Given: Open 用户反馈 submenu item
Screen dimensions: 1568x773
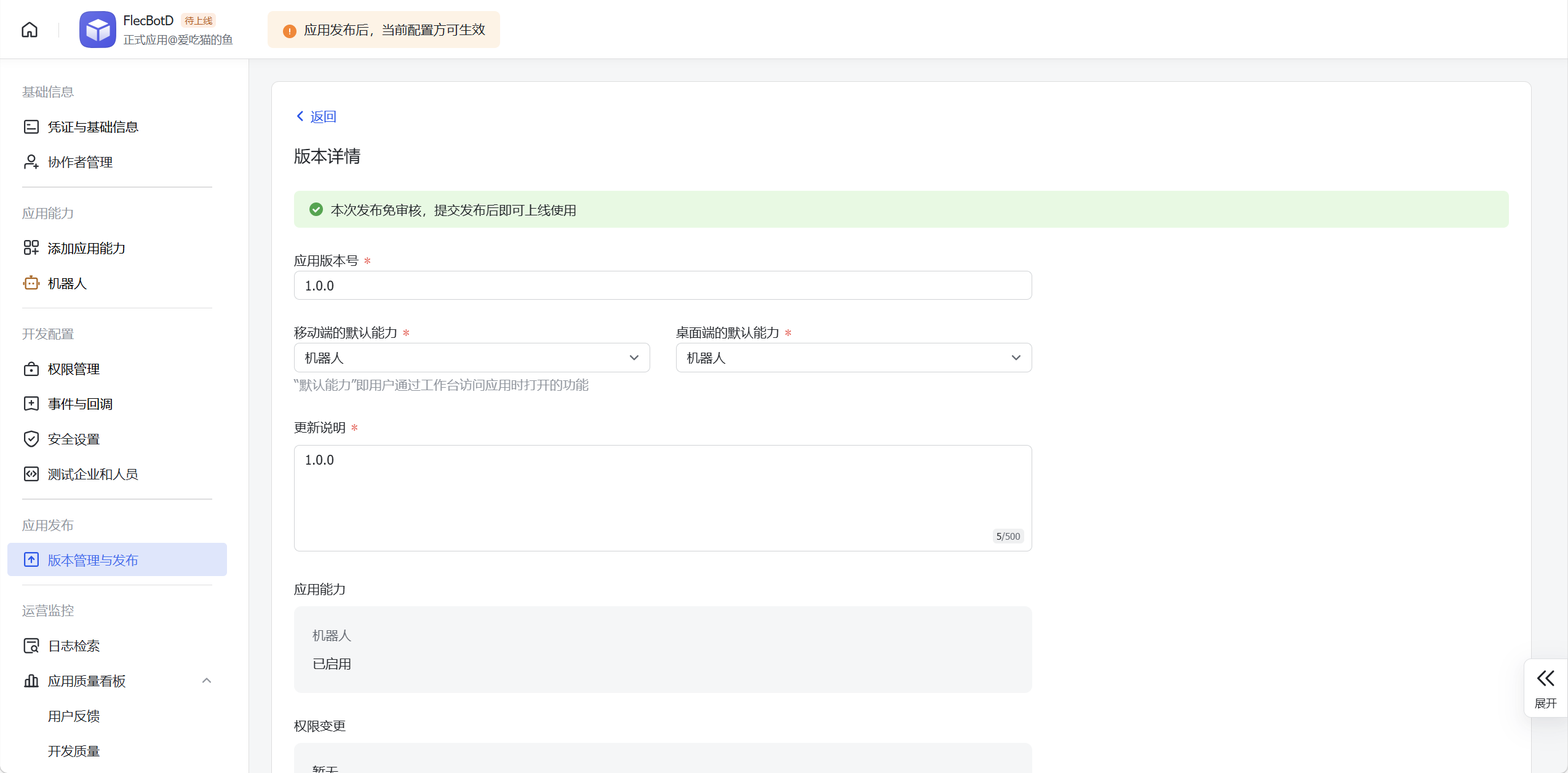Looking at the screenshot, I should pyautogui.click(x=74, y=716).
